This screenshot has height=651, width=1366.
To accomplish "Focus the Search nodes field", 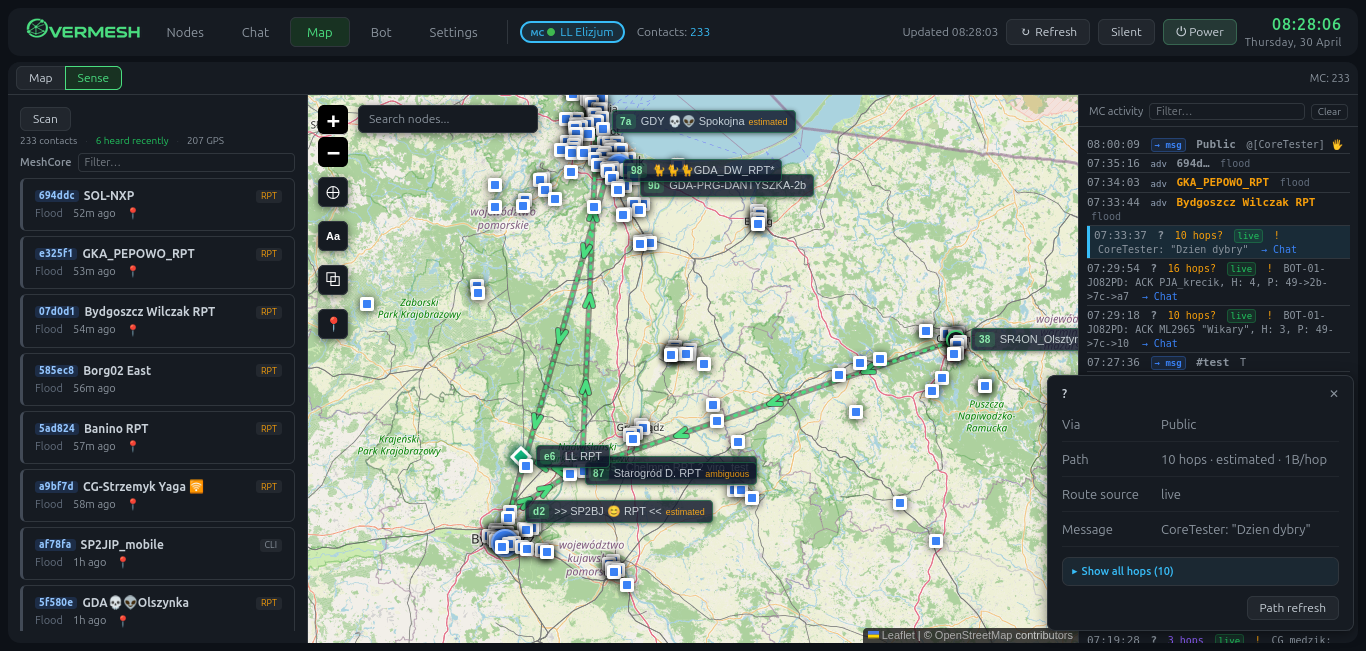I will 448,119.
